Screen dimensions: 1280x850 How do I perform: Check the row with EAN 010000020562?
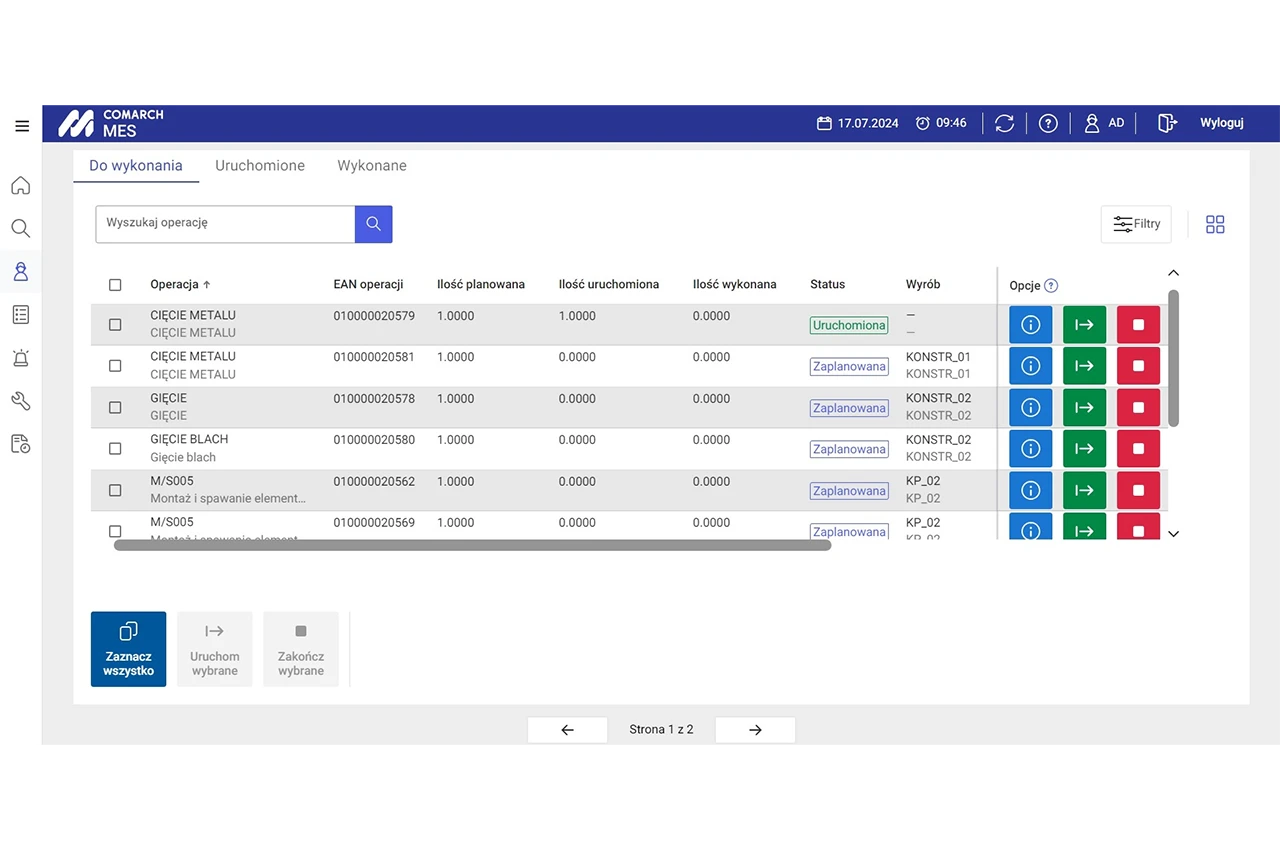click(x=115, y=491)
